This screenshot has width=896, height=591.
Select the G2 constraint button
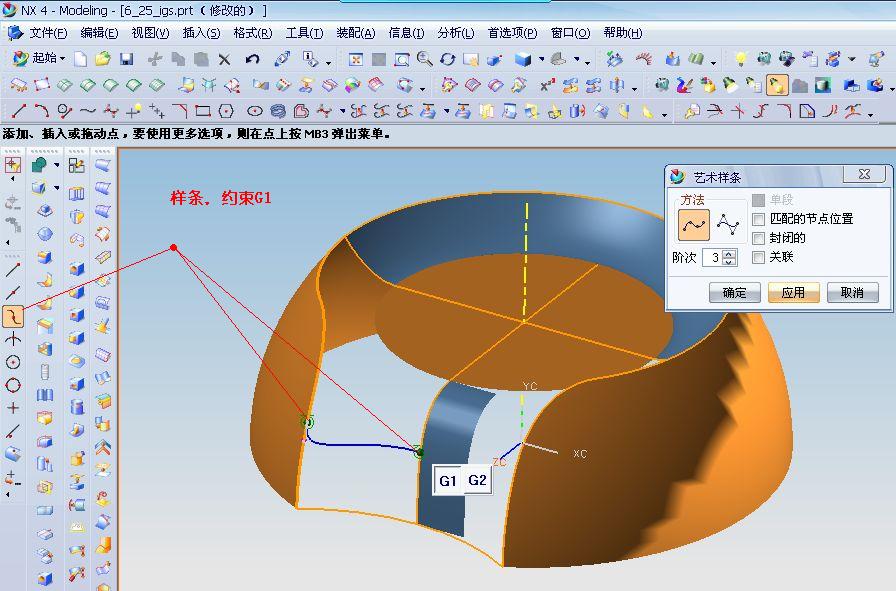tap(477, 480)
